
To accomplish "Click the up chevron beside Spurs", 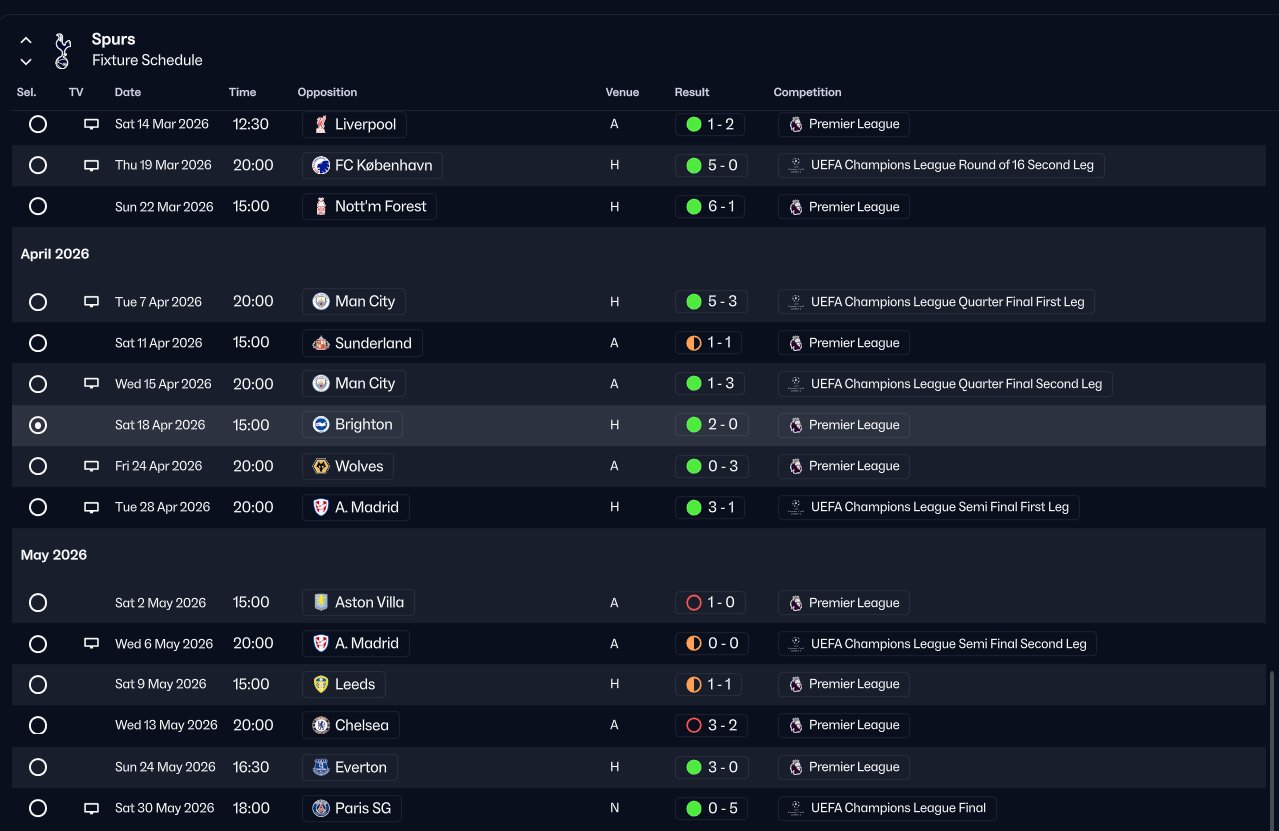I will point(26,40).
